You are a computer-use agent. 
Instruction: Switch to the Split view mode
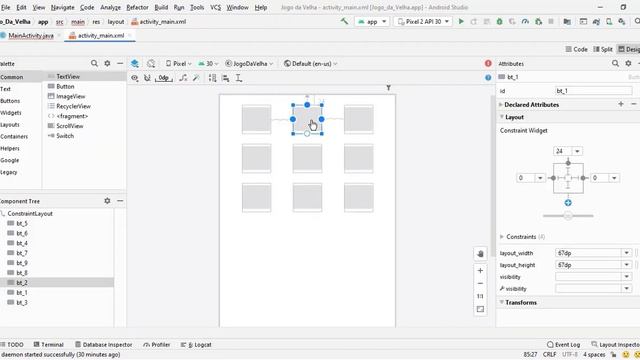(x=603, y=49)
